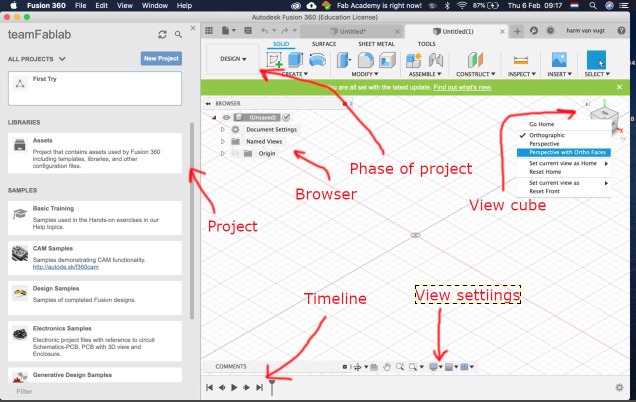
Task: Choose Reset Front in view menu
Action: 544,191
